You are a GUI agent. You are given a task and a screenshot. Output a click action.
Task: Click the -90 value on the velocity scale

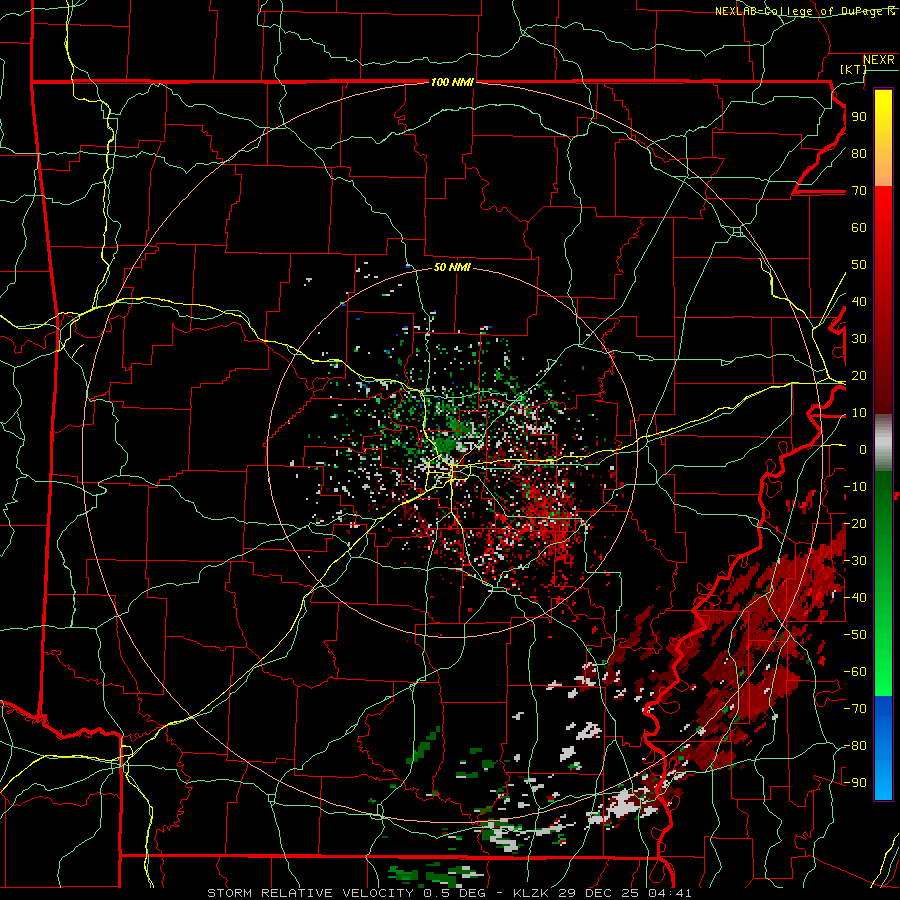point(855,783)
